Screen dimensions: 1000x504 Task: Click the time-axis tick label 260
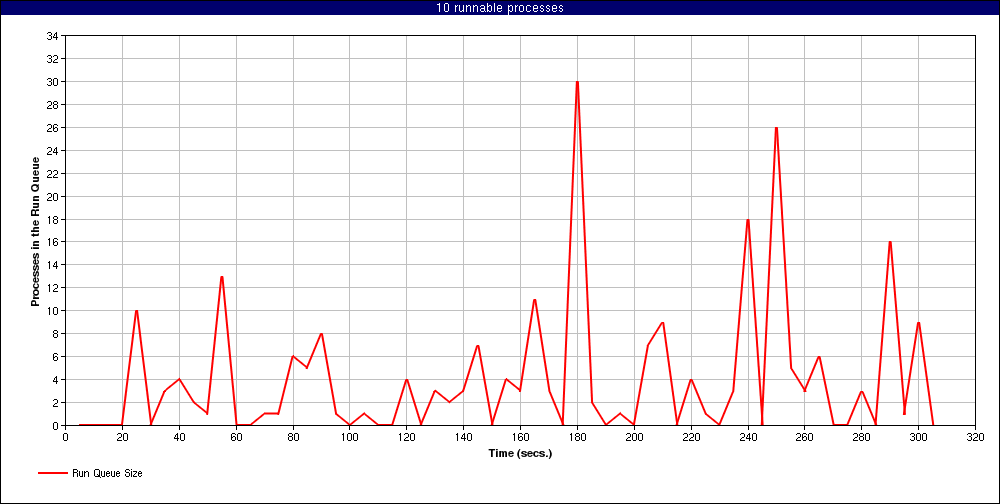[x=804, y=437]
